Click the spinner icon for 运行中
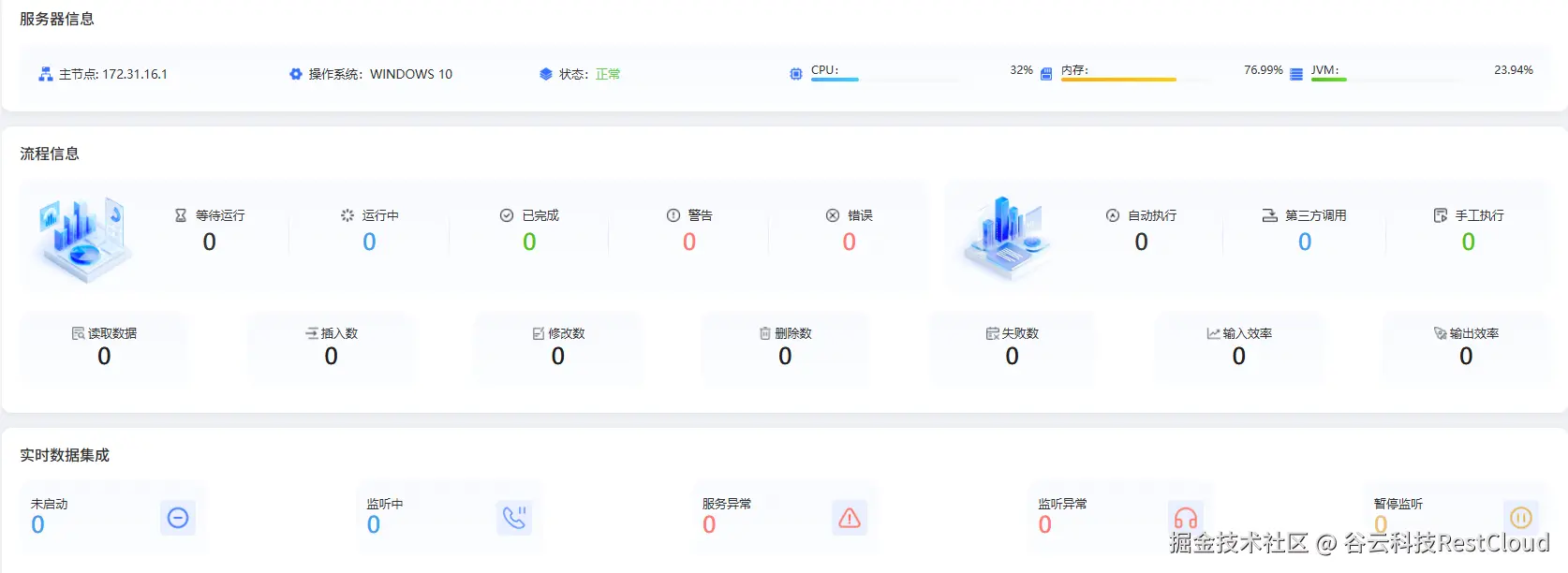Viewport: 1568px width, 573px height. click(x=348, y=215)
